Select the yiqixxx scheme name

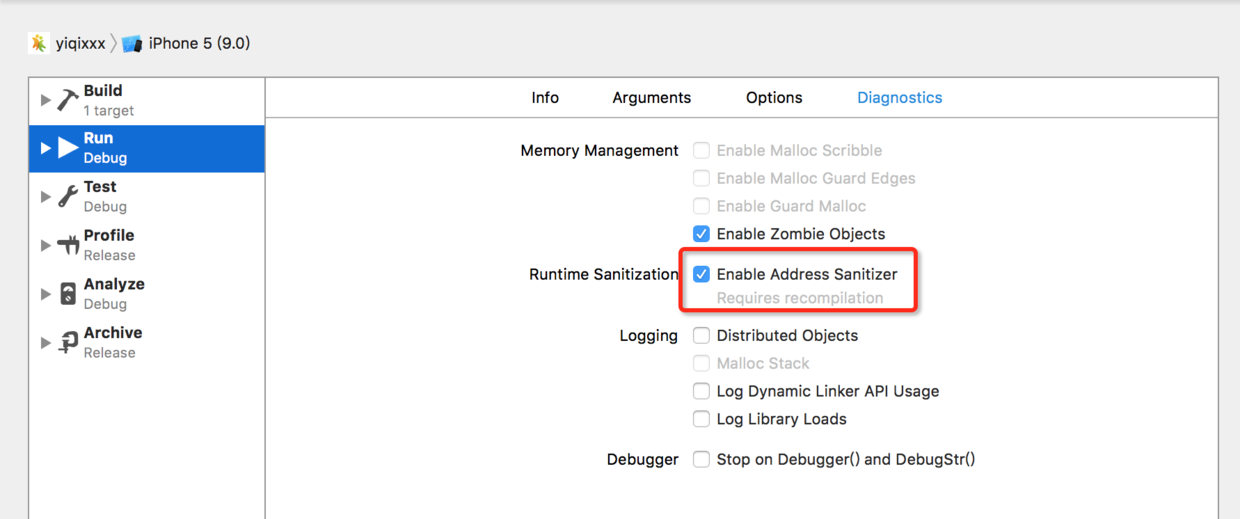click(80, 44)
